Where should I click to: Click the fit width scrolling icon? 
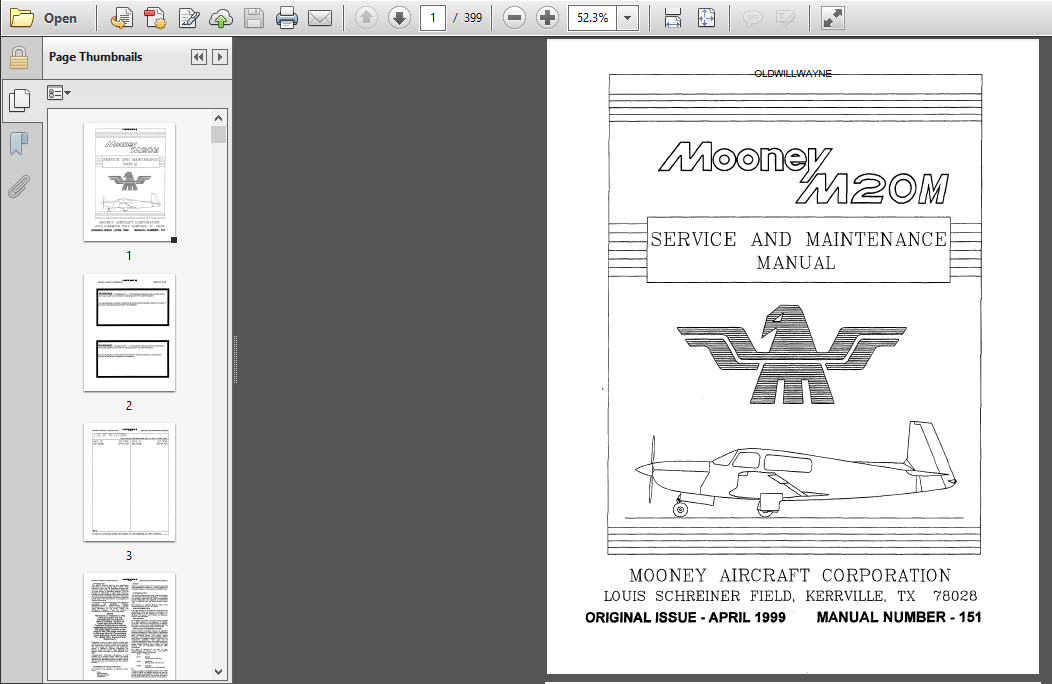(x=673, y=18)
